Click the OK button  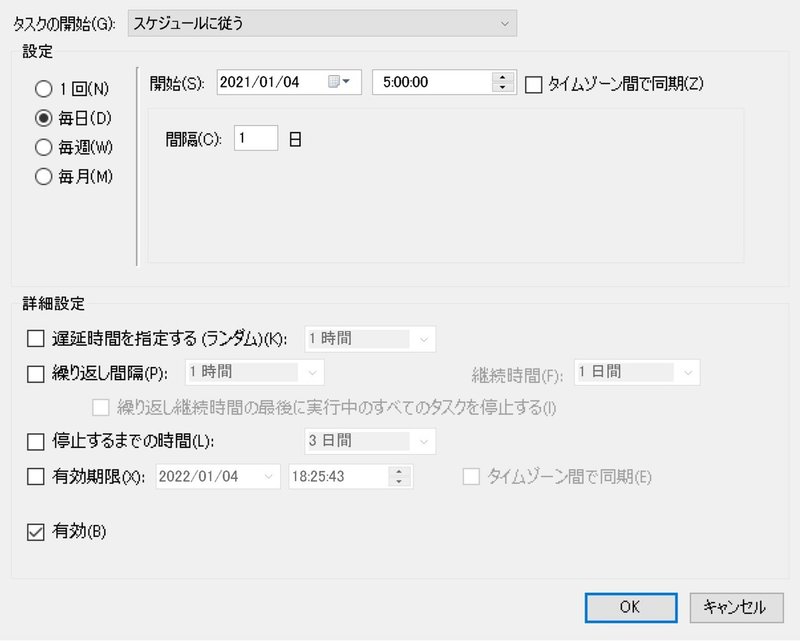629,607
